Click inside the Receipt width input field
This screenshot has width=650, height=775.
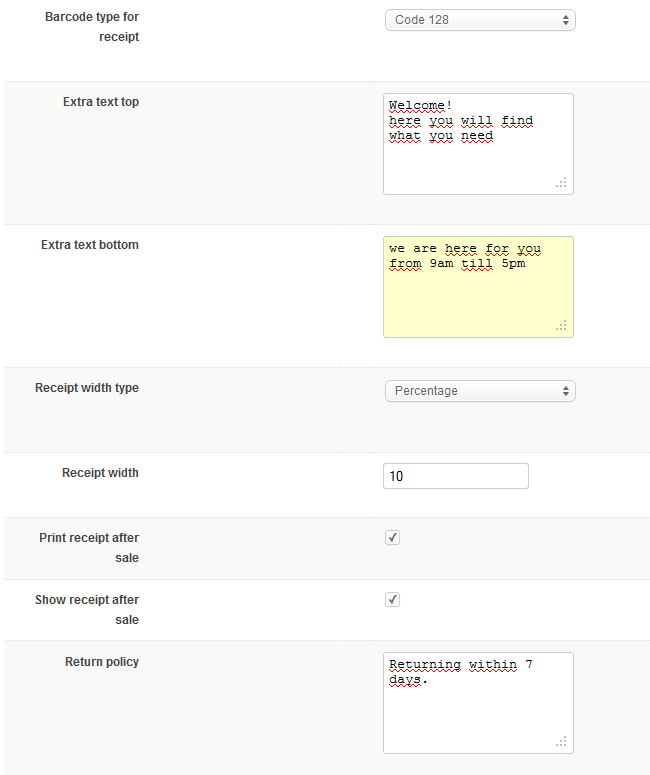coord(455,477)
